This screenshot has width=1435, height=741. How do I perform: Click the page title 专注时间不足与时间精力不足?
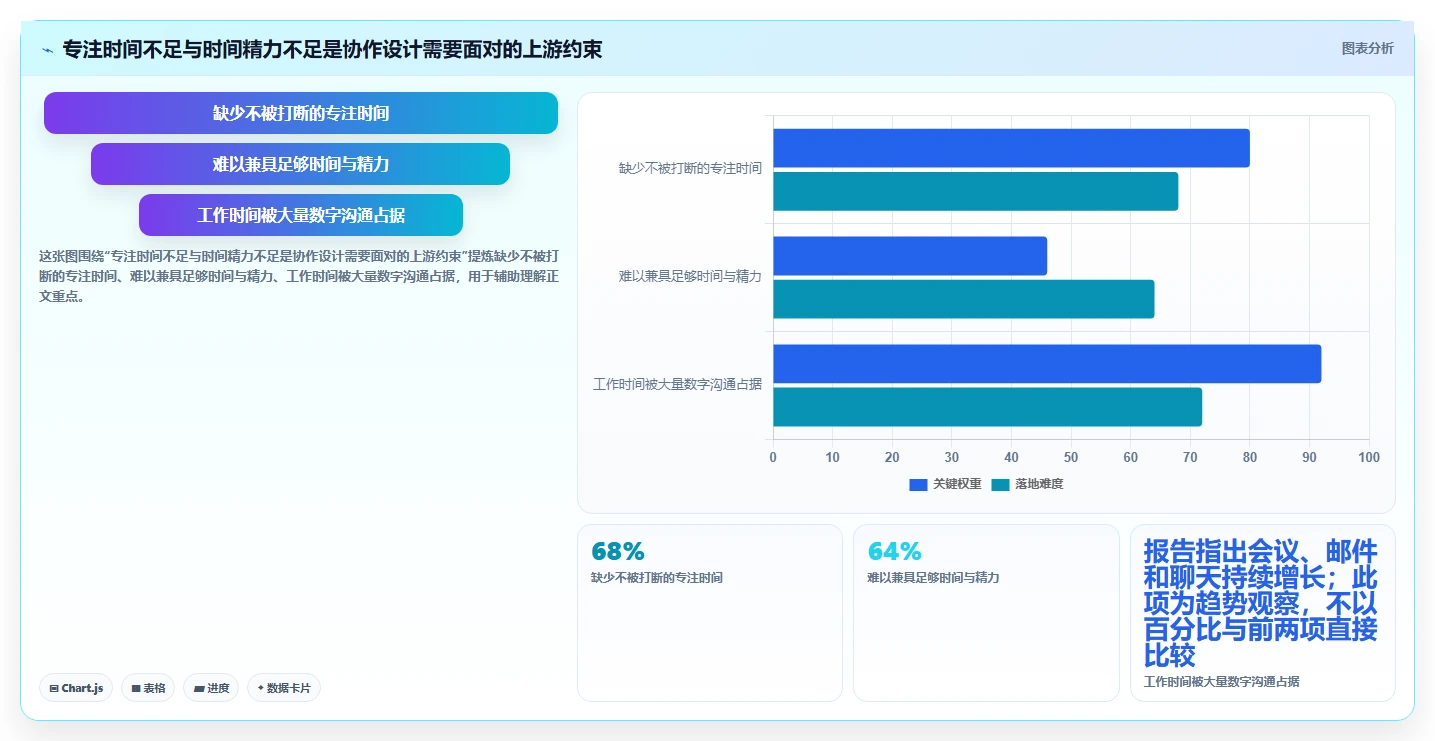pyautogui.click(x=332, y=49)
